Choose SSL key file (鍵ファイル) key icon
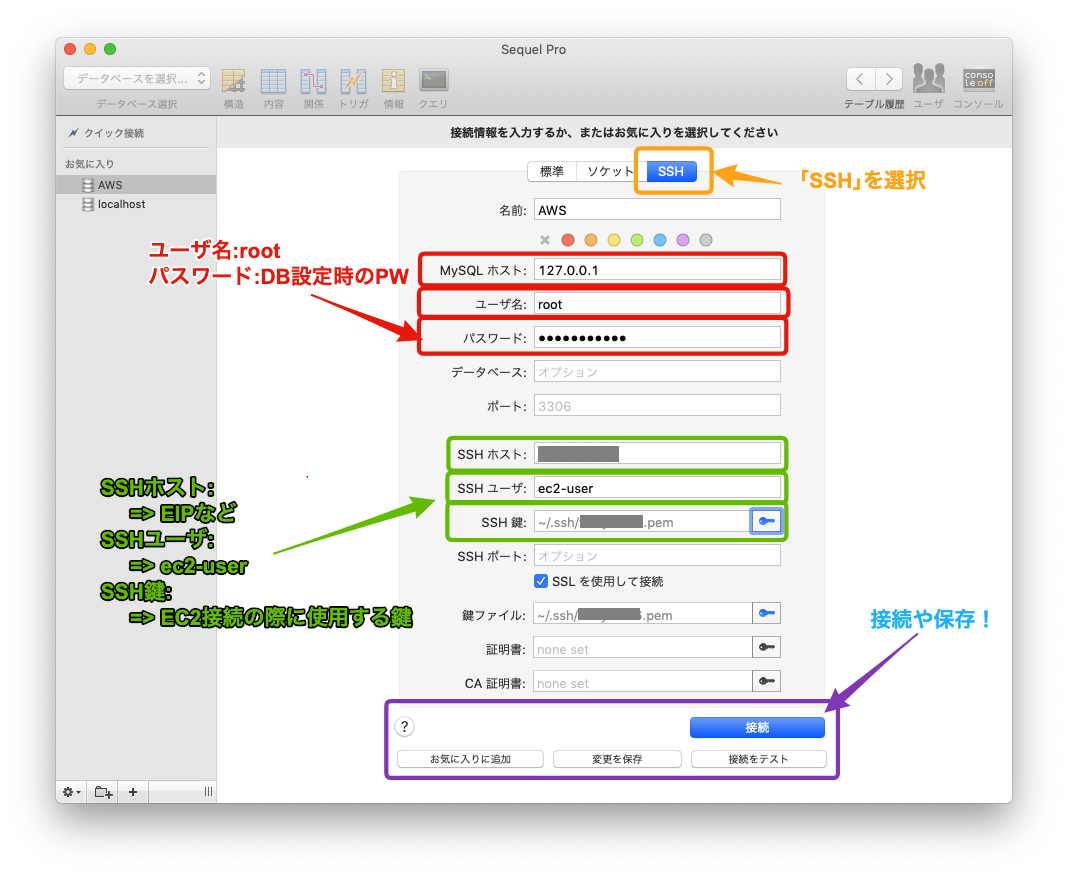The height and width of the screenshot is (877, 1068). [x=766, y=613]
